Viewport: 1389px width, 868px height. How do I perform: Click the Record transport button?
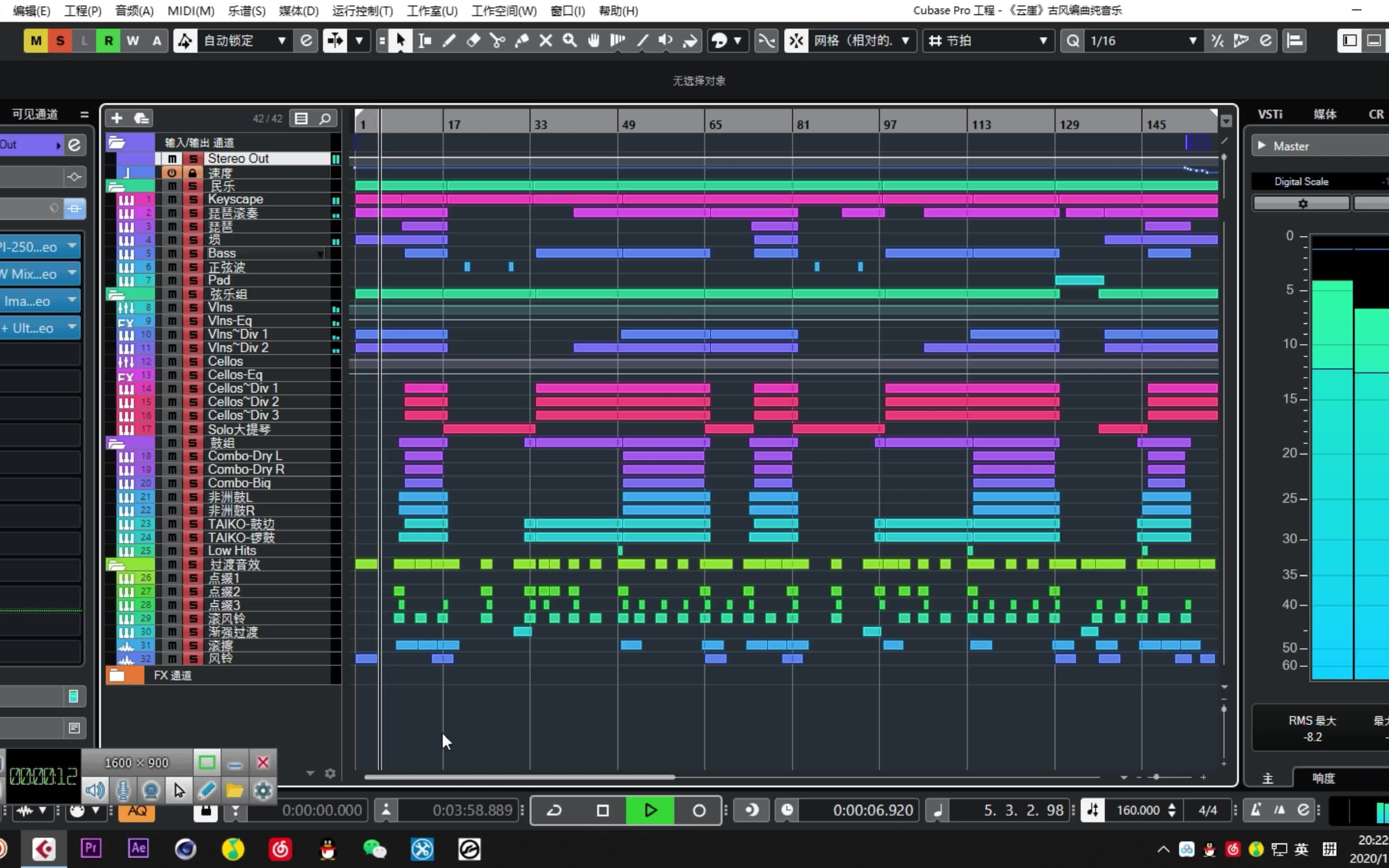pyautogui.click(x=699, y=810)
